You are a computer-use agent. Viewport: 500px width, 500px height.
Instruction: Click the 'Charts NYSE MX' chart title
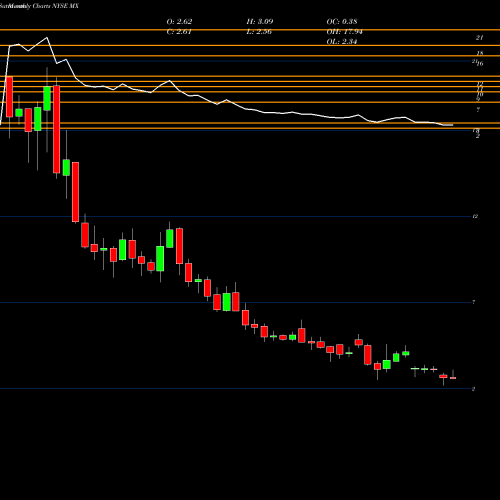tap(56, 6)
